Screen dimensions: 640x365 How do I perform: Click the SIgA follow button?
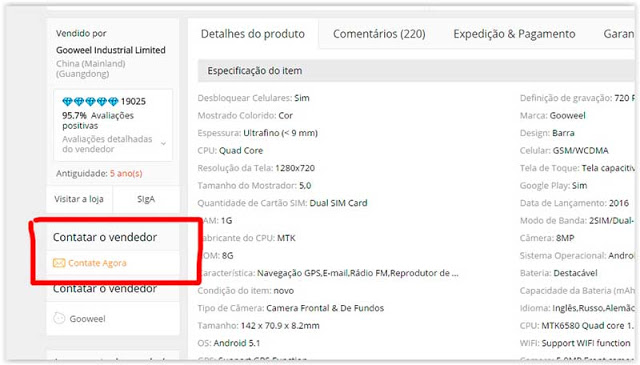146,199
